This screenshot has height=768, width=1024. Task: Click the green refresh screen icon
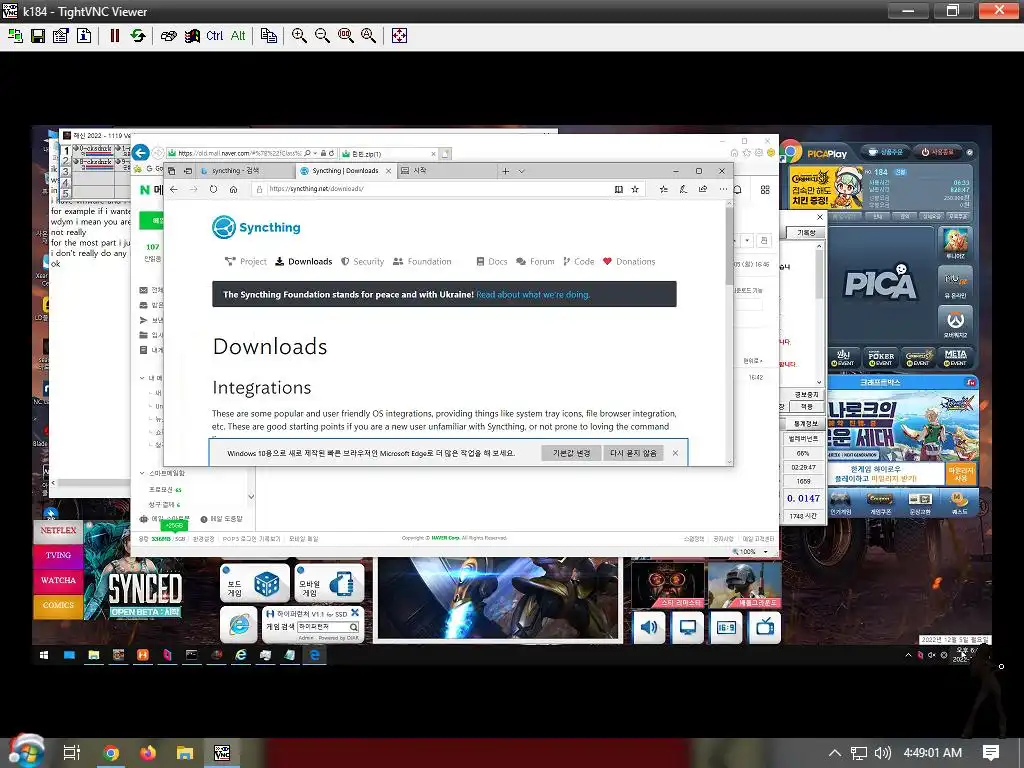pos(138,35)
